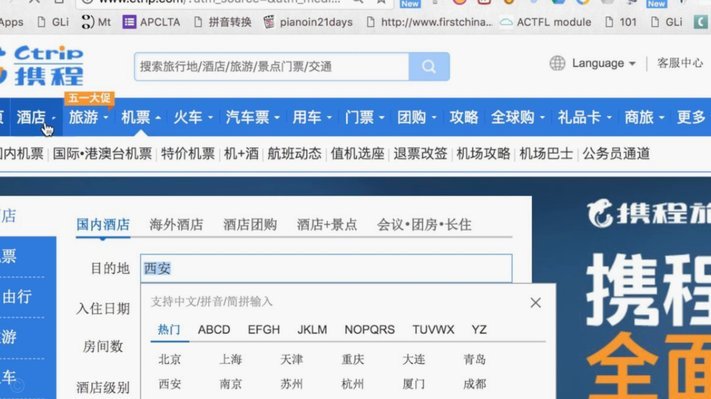The width and height of the screenshot is (711, 399).
Task: Click the top site search box
Action: tap(272, 67)
